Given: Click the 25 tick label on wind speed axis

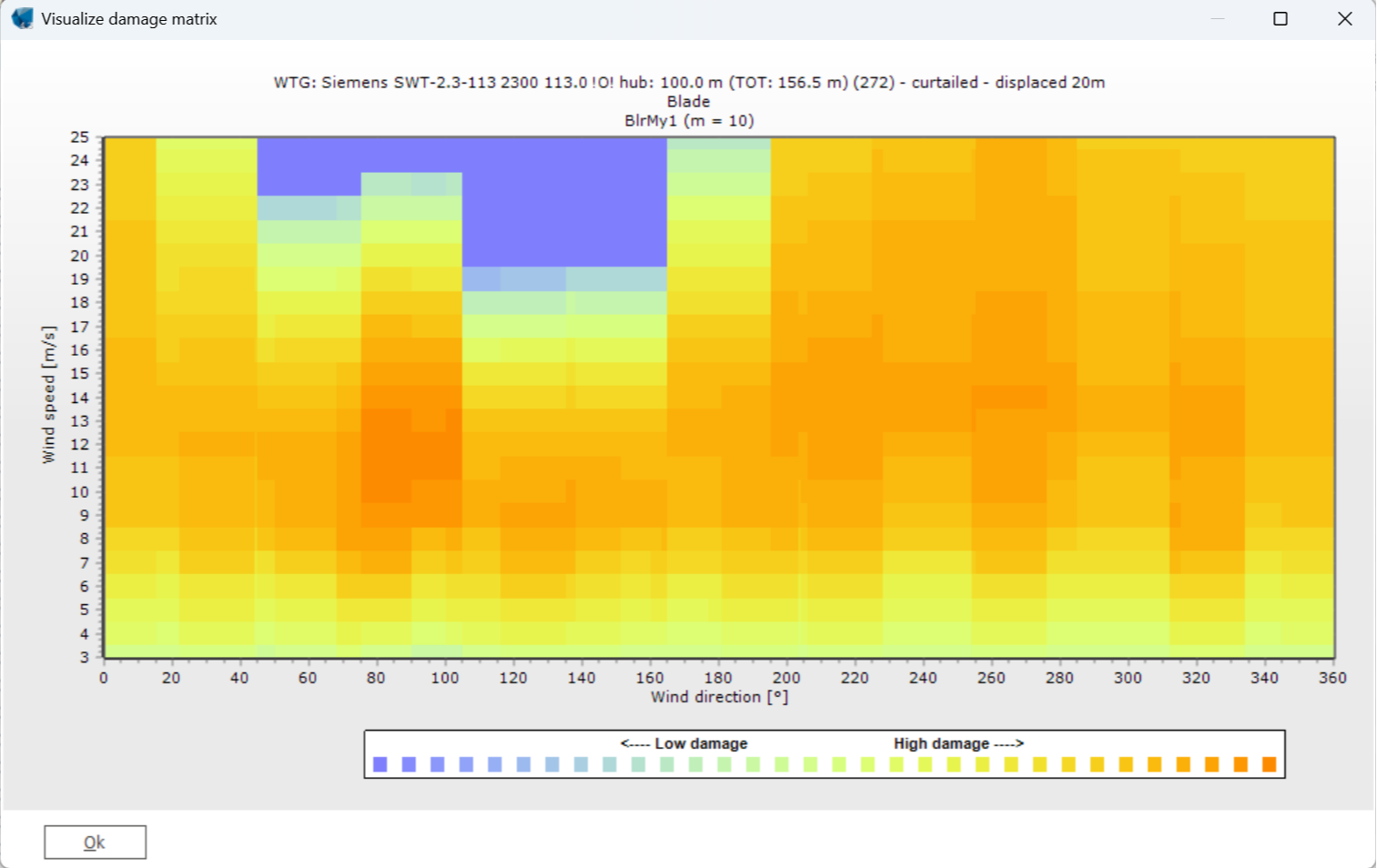Looking at the screenshot, I should (77, 136).
